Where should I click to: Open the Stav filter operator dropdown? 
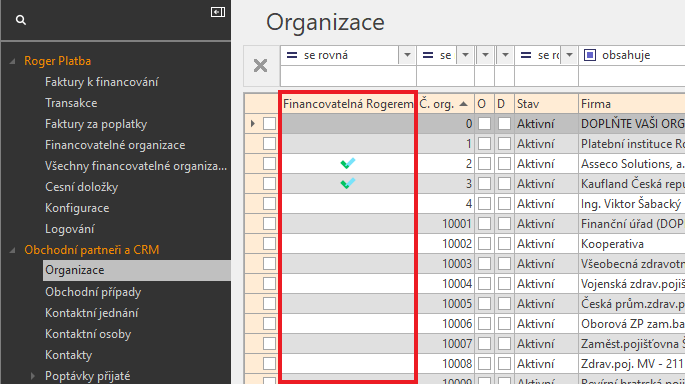pyautogui.click(x=569, y=55)
